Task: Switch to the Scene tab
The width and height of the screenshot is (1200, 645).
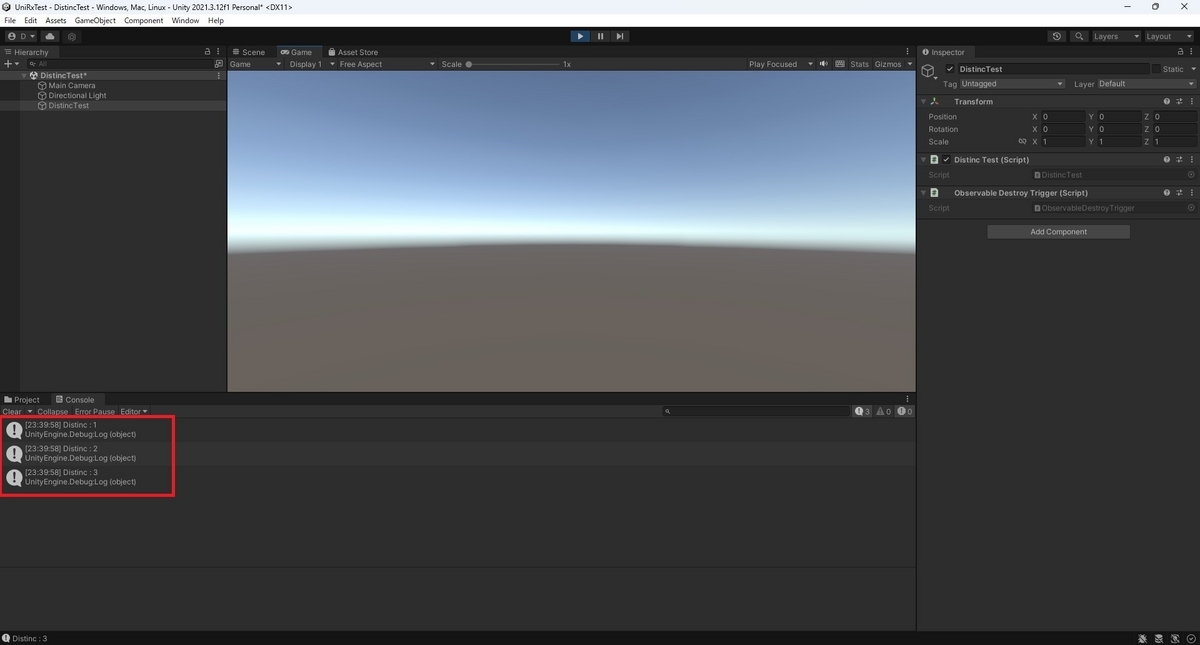Action: click(x=249, y=52)
